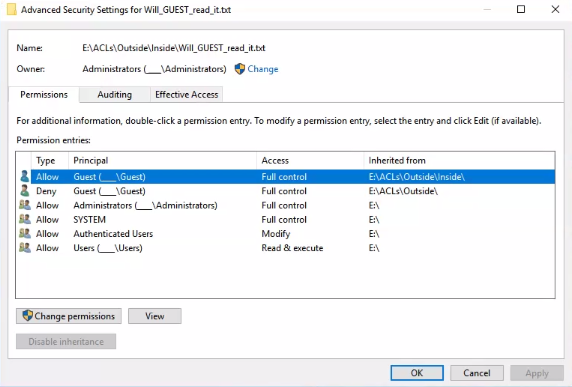Sort by the Inherited from column header
The image size is (572, 387).
[460, 160]
